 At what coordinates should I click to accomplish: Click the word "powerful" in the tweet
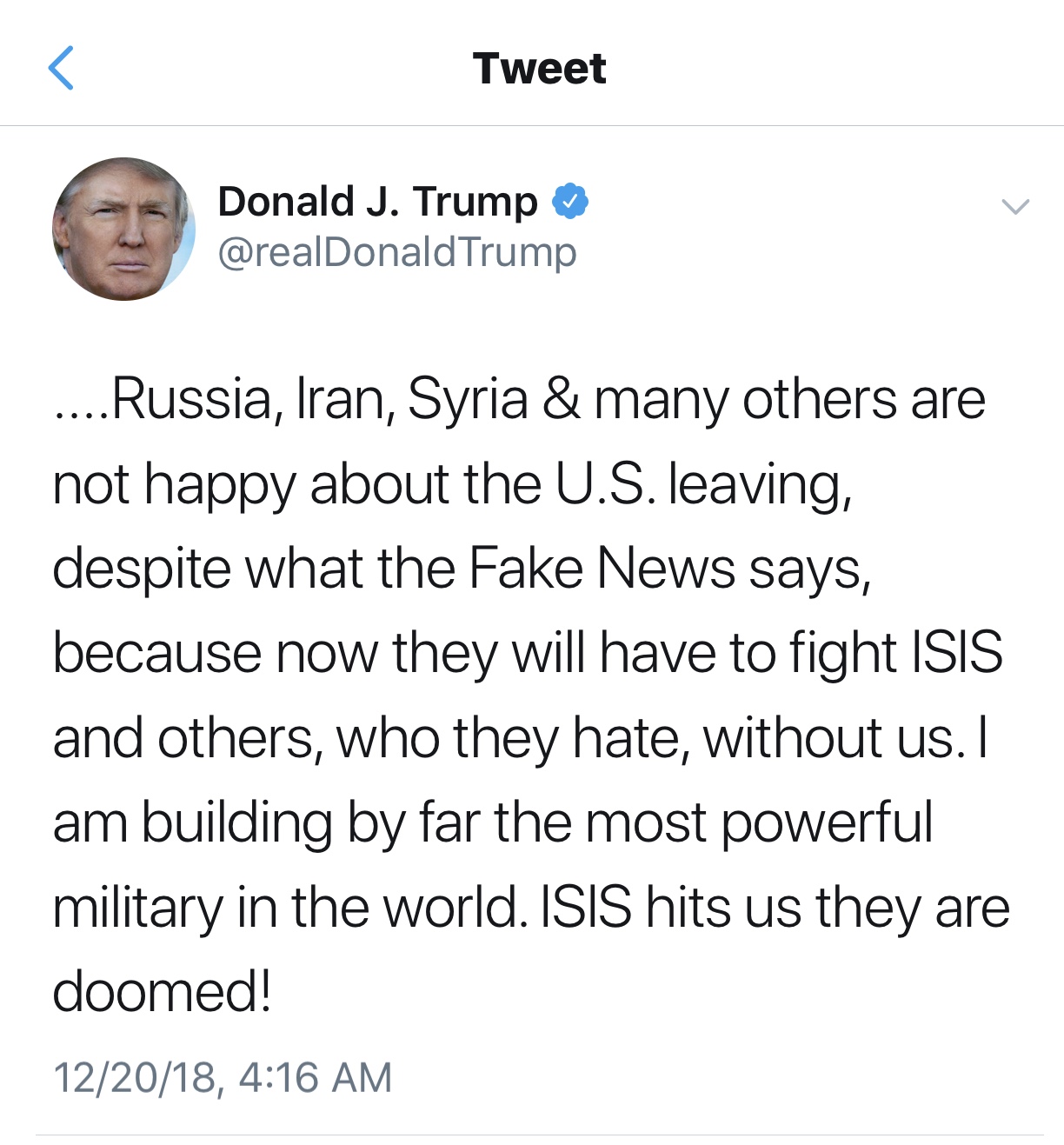[828, 822]
